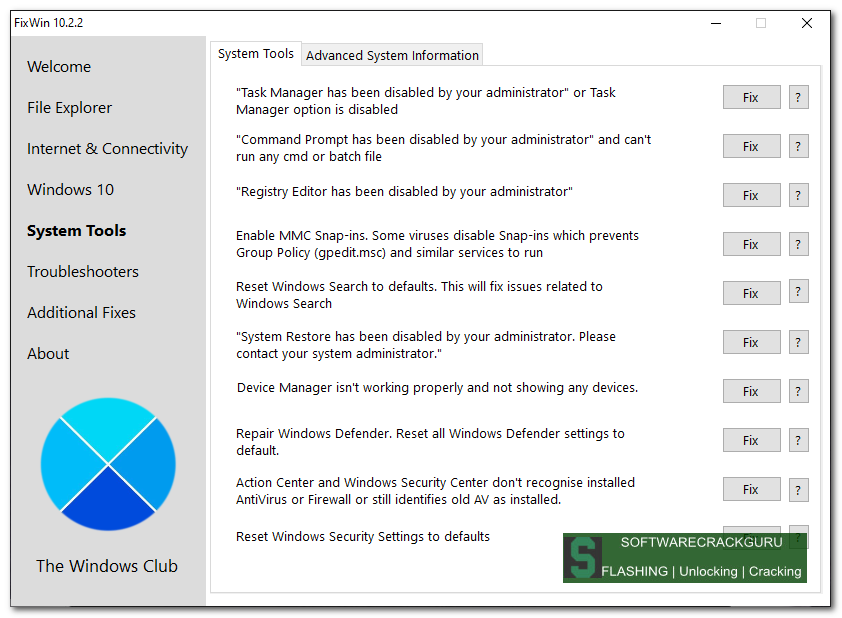Image resolution: width=842 pixels, height=618 pixels.
Task: Click Fix for Device Manager not working
Action: [751, 391]
